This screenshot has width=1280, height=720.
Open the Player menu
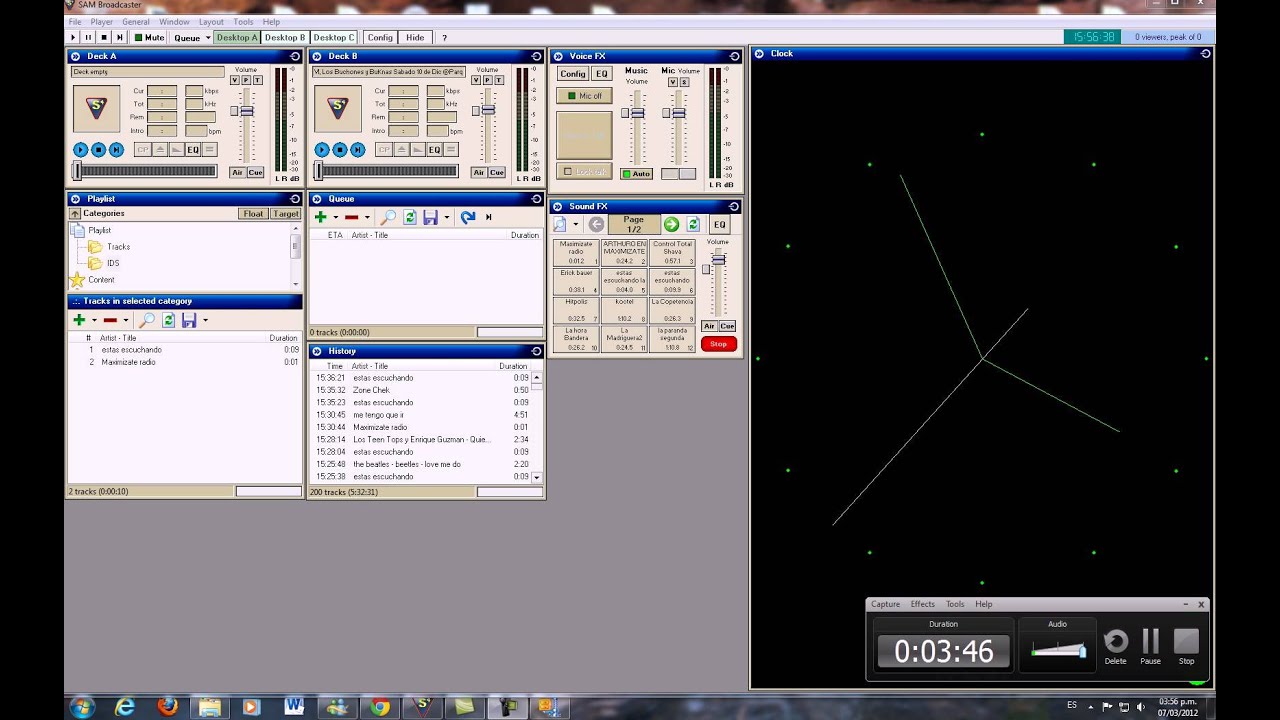click(101, 21)
